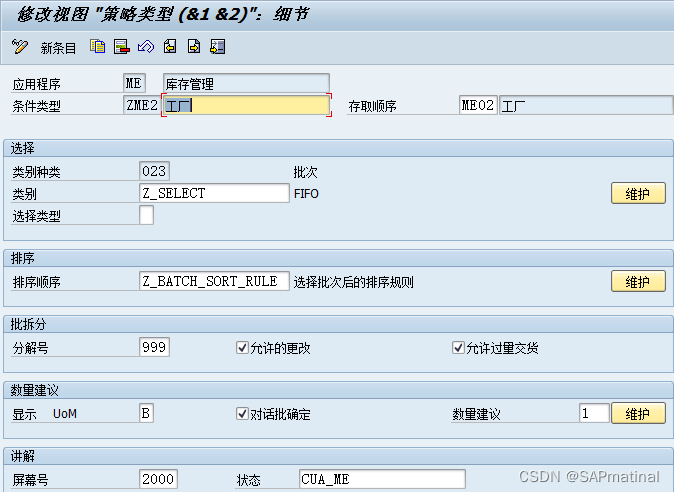Click the 排序顺序 field label
This screenshot has height=492, width=674.
click(37, 282)
